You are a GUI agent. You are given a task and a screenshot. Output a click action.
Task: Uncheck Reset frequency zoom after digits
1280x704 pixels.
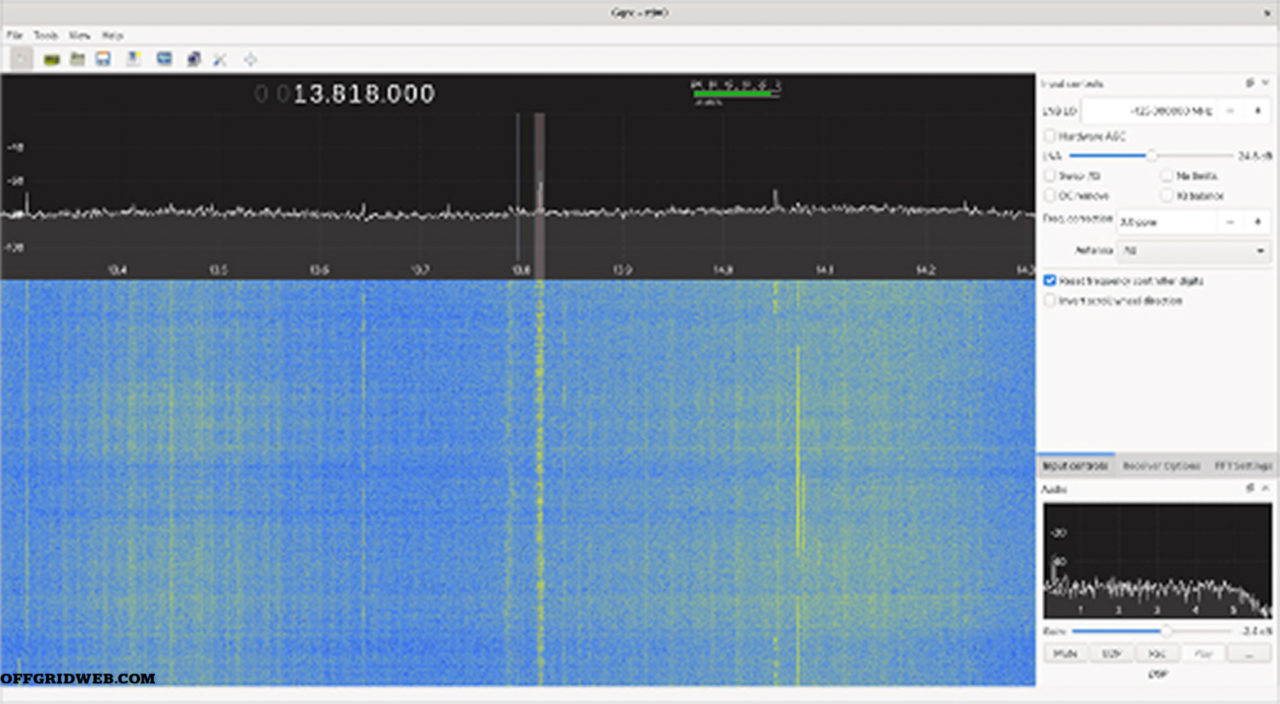(x=1049, y=281)
